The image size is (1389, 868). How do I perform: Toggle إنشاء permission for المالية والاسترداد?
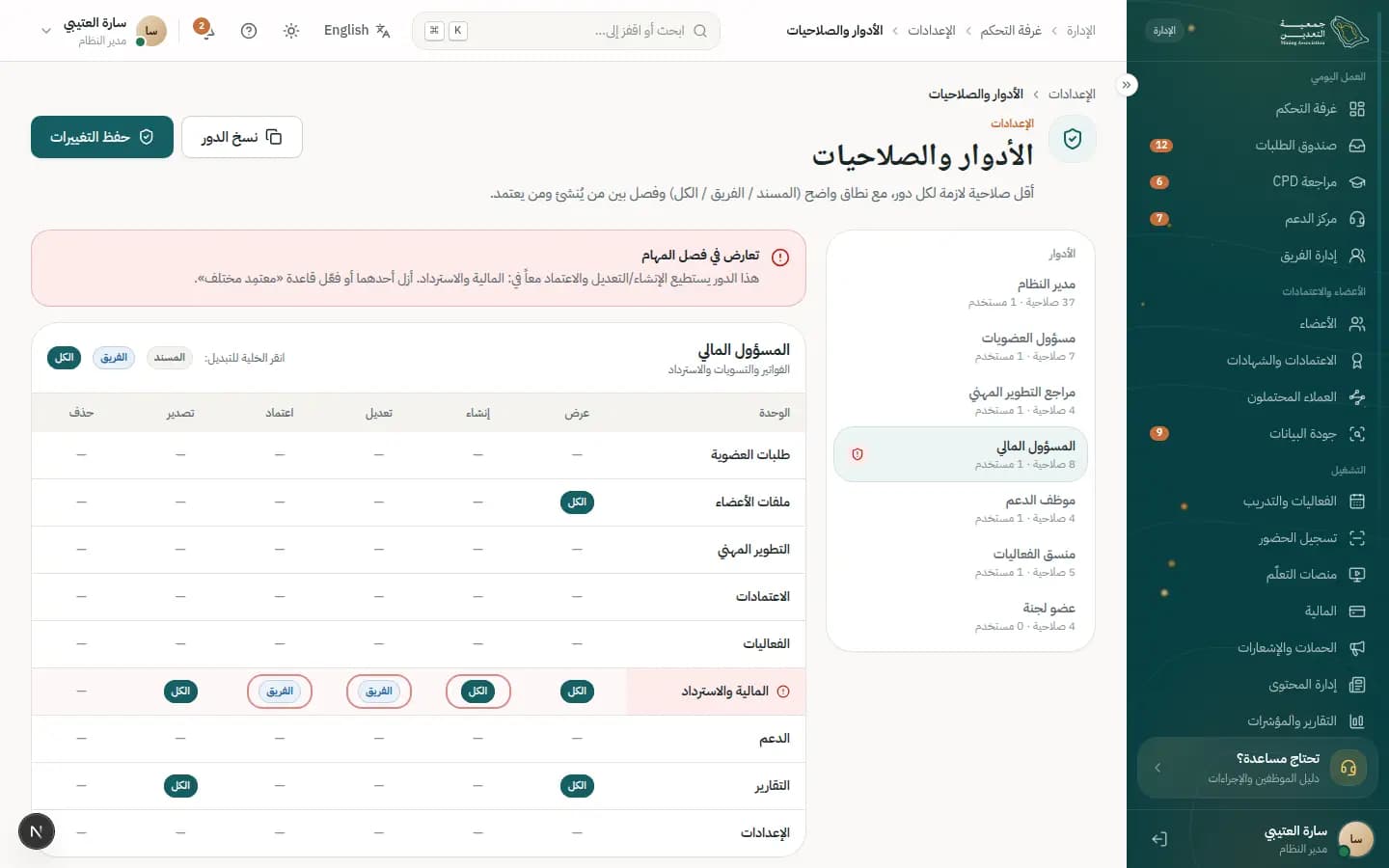pos(478,692)
